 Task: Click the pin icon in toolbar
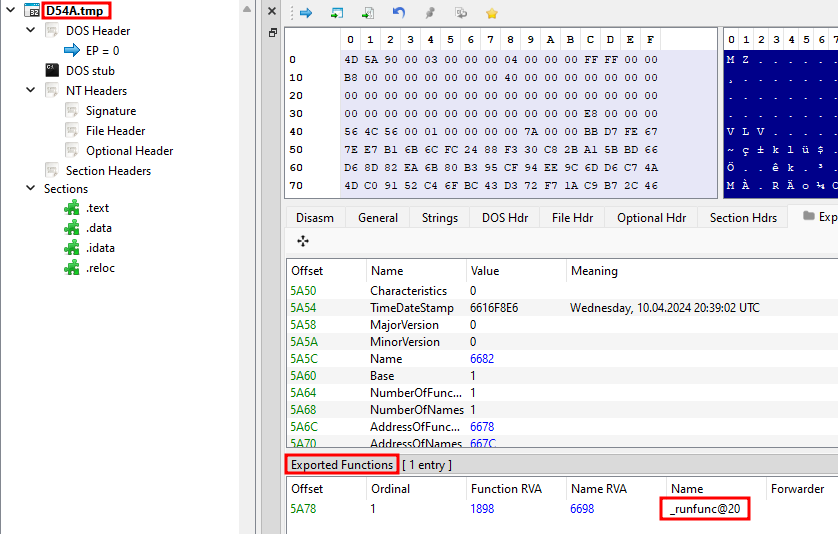[430, 13]
